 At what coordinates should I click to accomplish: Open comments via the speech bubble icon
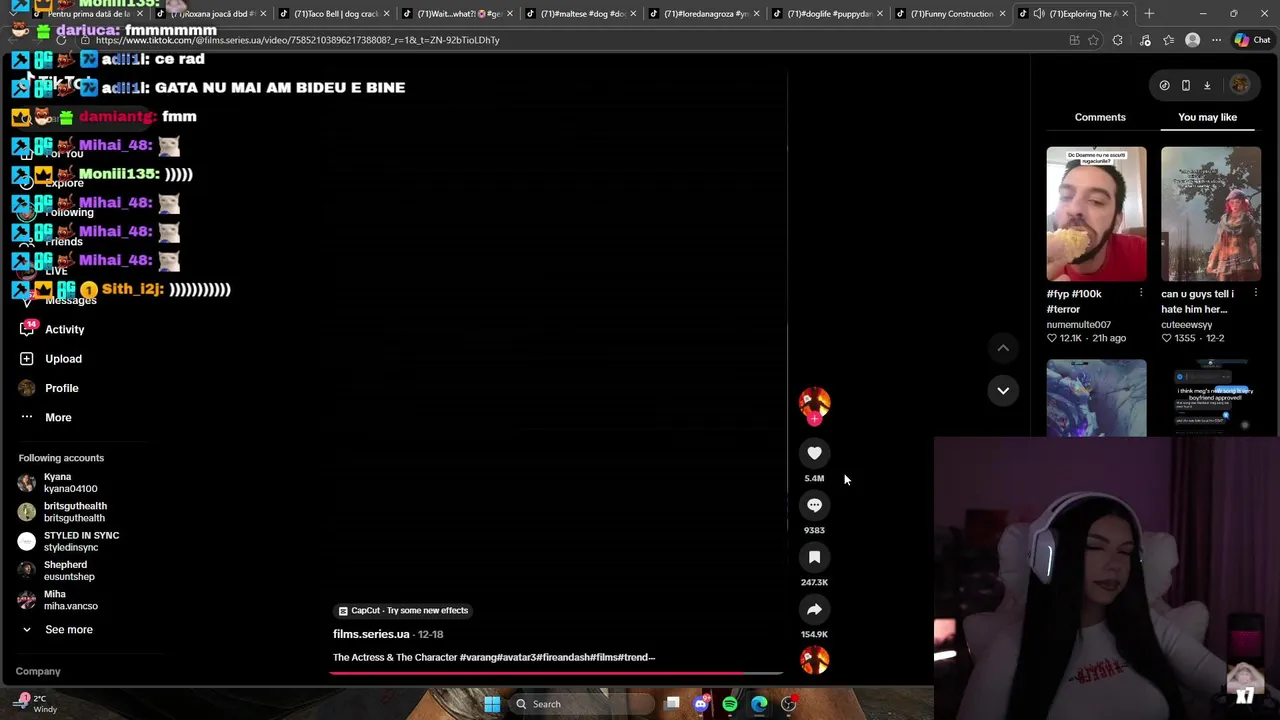pyautogui.click(x=814, y=505)
